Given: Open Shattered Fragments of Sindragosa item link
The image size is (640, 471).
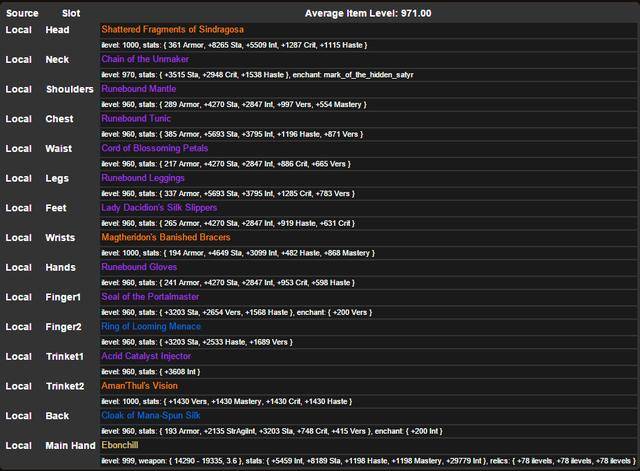Looking at the screenshot, I should pos(172,29).
